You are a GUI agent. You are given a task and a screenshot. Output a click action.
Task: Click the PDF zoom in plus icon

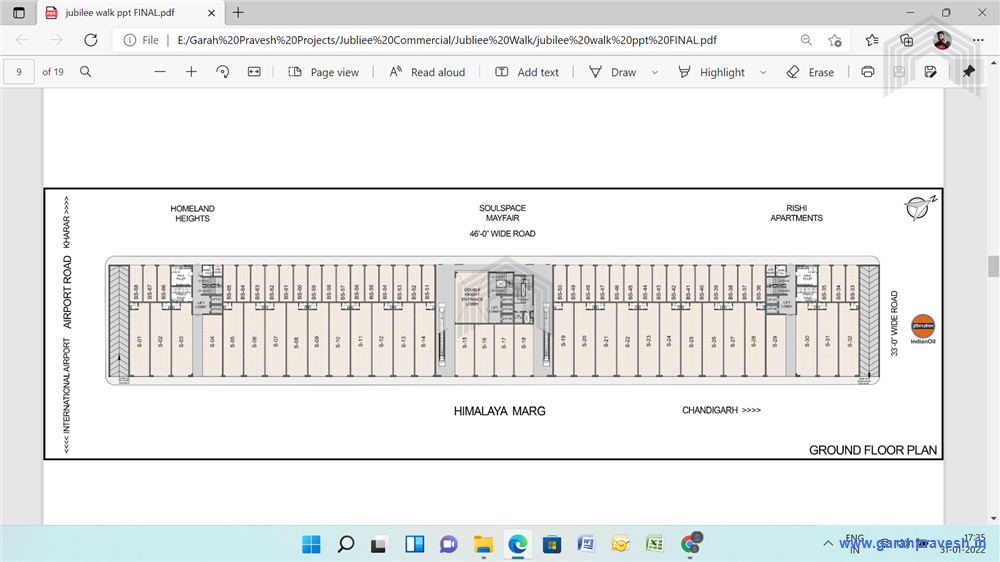[191, 72]
